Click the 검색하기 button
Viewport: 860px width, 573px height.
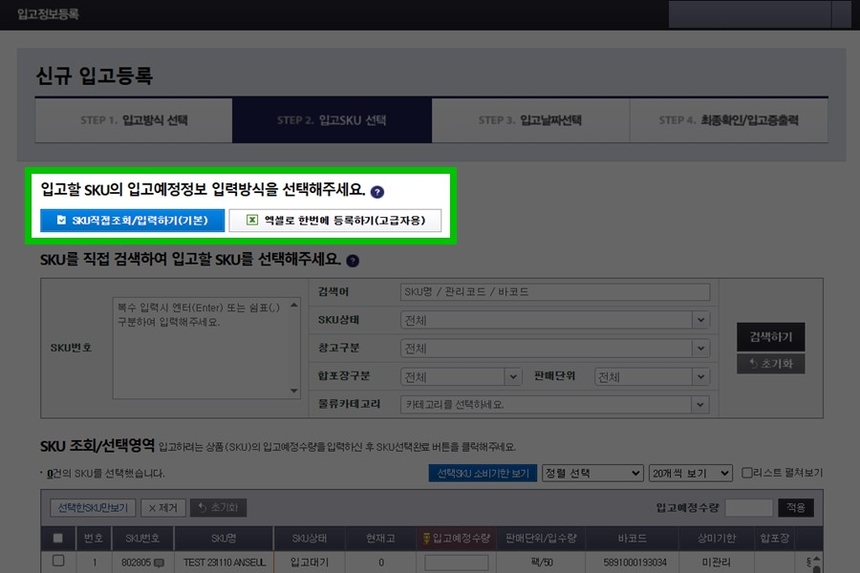[771, 337]
